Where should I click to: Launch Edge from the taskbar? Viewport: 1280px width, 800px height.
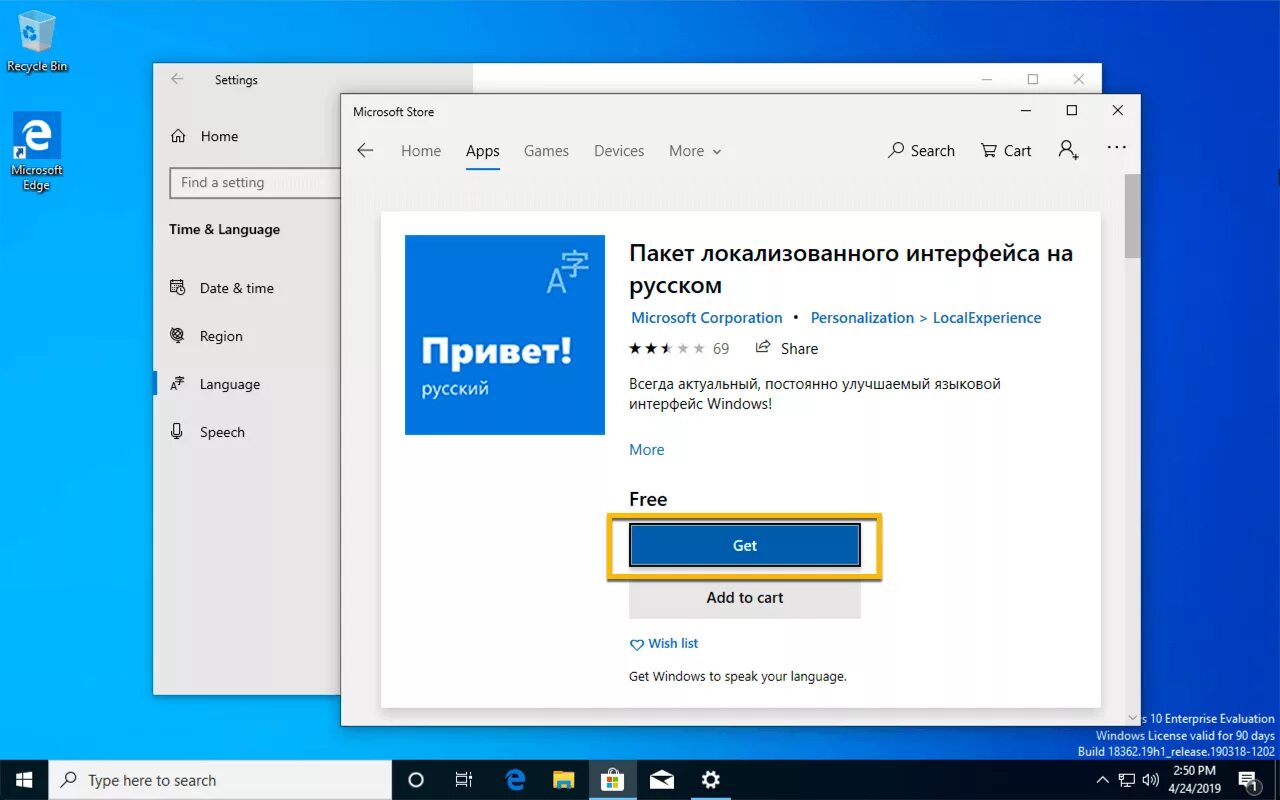pyautogui.click(x=515, y=780)
